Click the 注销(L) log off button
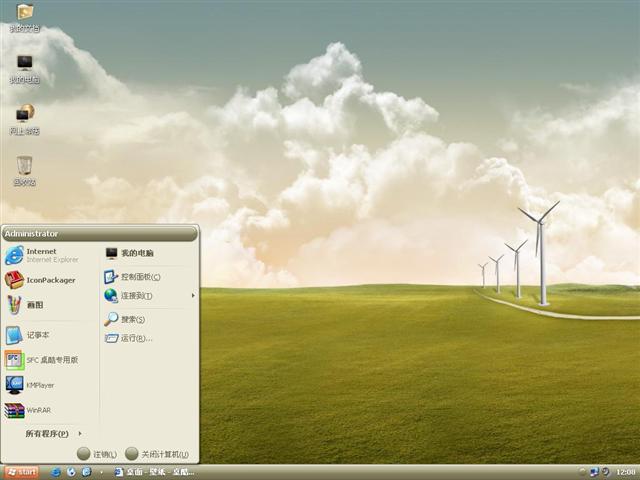The width and height of the screenshot is (640, 480). pos(97,454)
